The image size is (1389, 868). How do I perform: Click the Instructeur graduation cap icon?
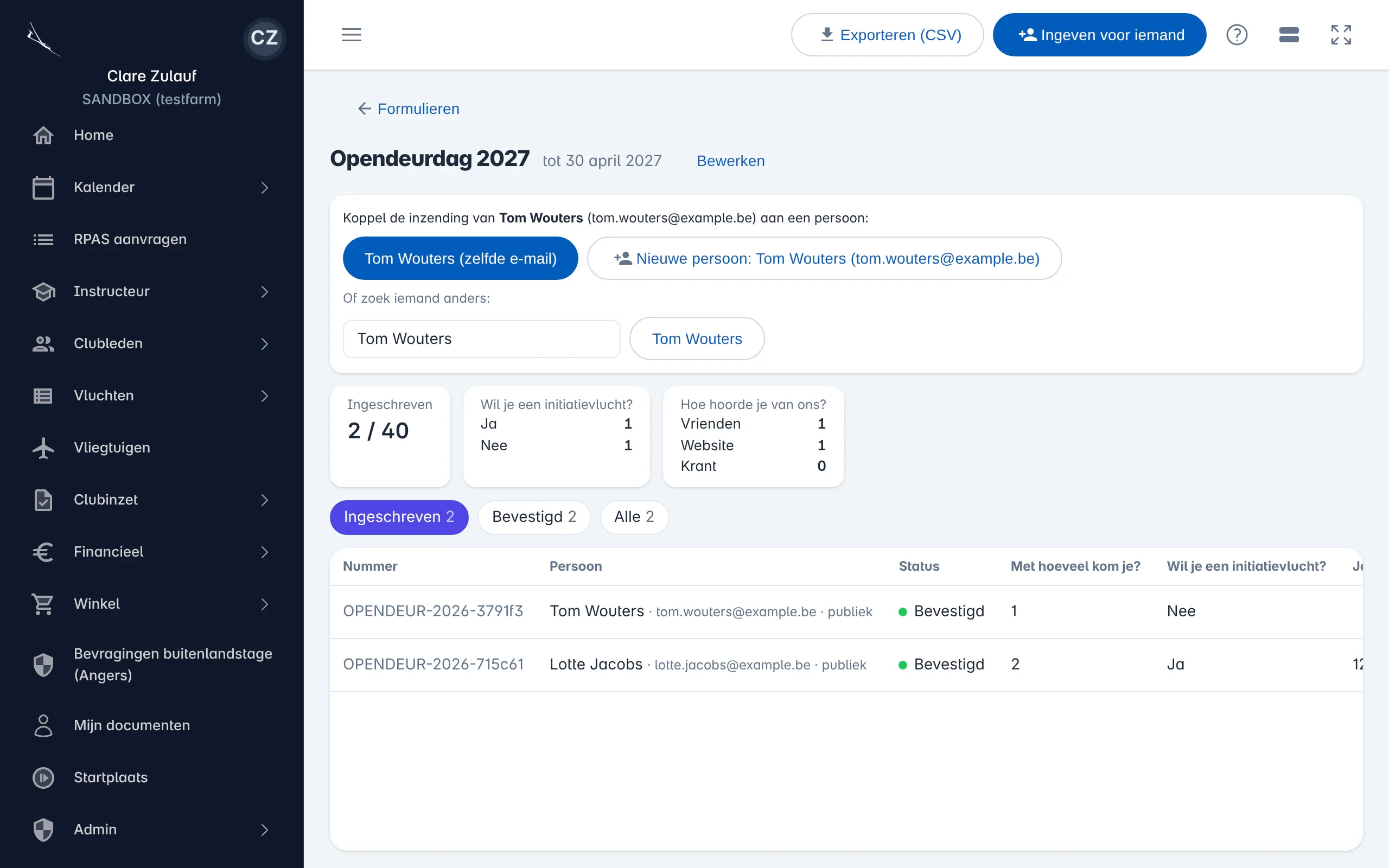(x=43, y=292)
